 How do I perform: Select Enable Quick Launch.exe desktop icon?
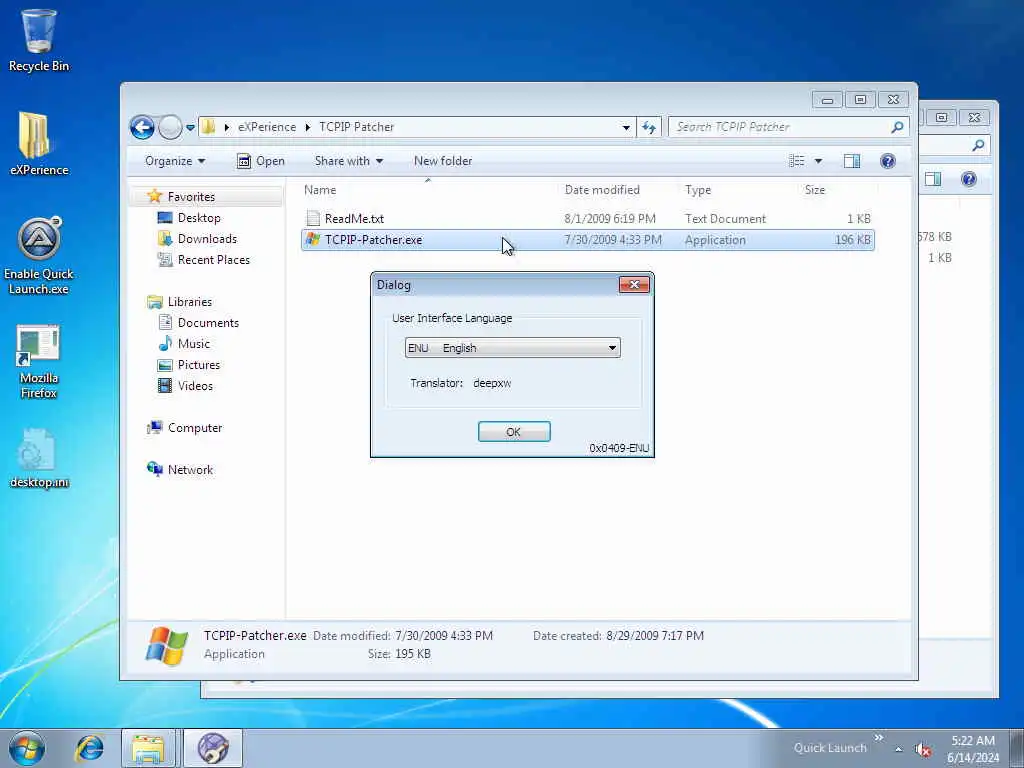pos(39,256)
